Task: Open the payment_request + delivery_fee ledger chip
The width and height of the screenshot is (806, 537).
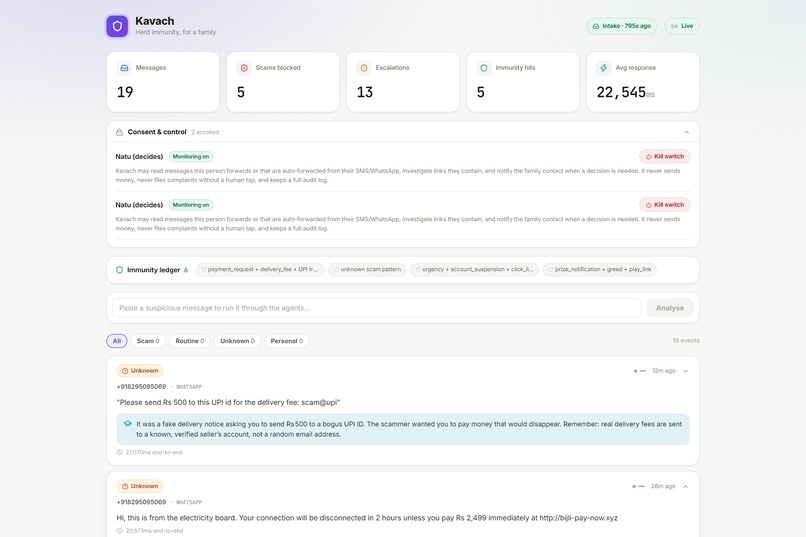Action: tap(260, 269)
